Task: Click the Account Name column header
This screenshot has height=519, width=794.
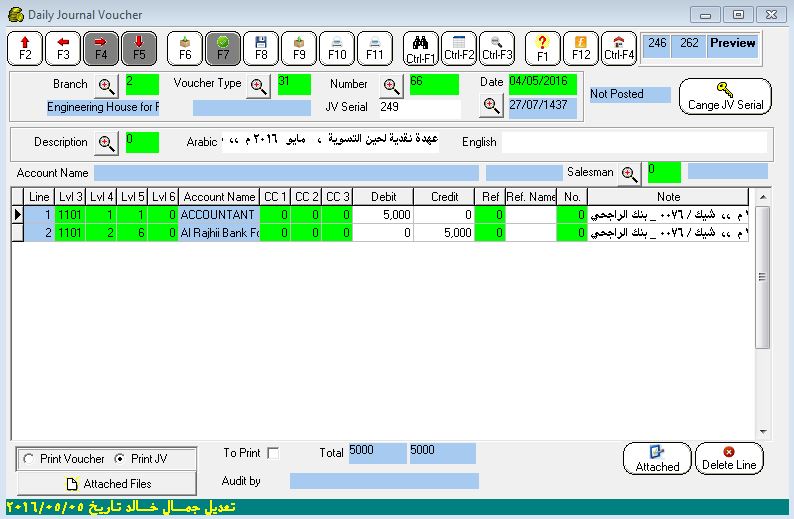Action: (x=219, y=197)
